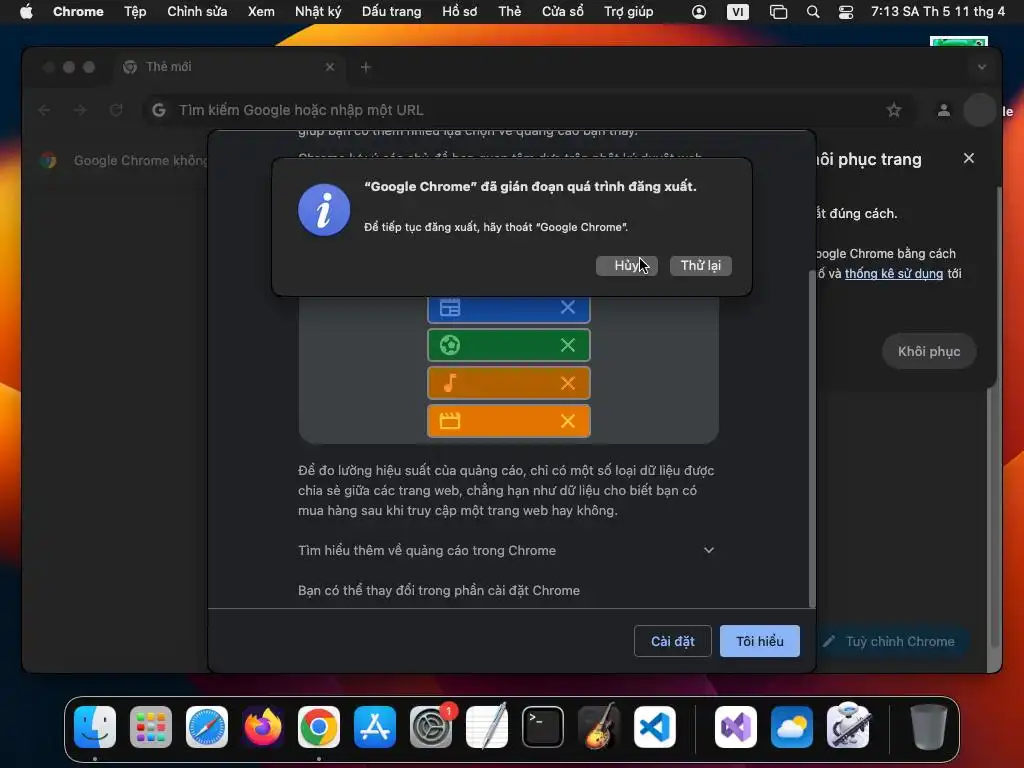Open the Chrome menu in menu bar
1024x768 pixels.
(78, 12)
